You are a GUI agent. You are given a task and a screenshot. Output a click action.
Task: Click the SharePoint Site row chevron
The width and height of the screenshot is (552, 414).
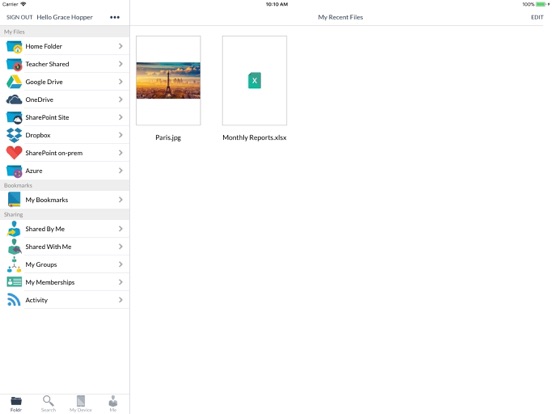[120, 117]
